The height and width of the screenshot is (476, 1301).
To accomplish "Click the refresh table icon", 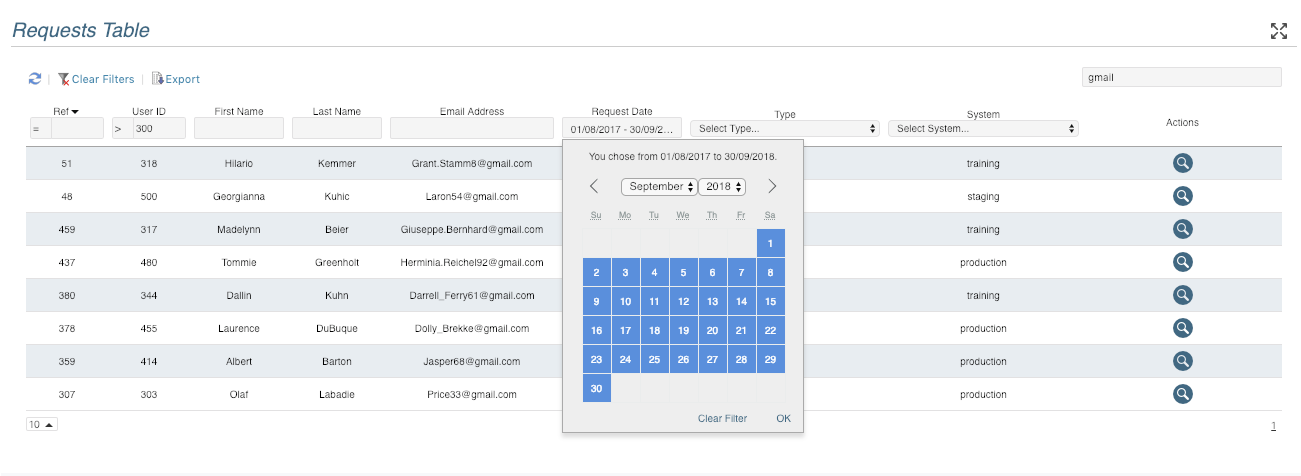I will coord(35,79).
